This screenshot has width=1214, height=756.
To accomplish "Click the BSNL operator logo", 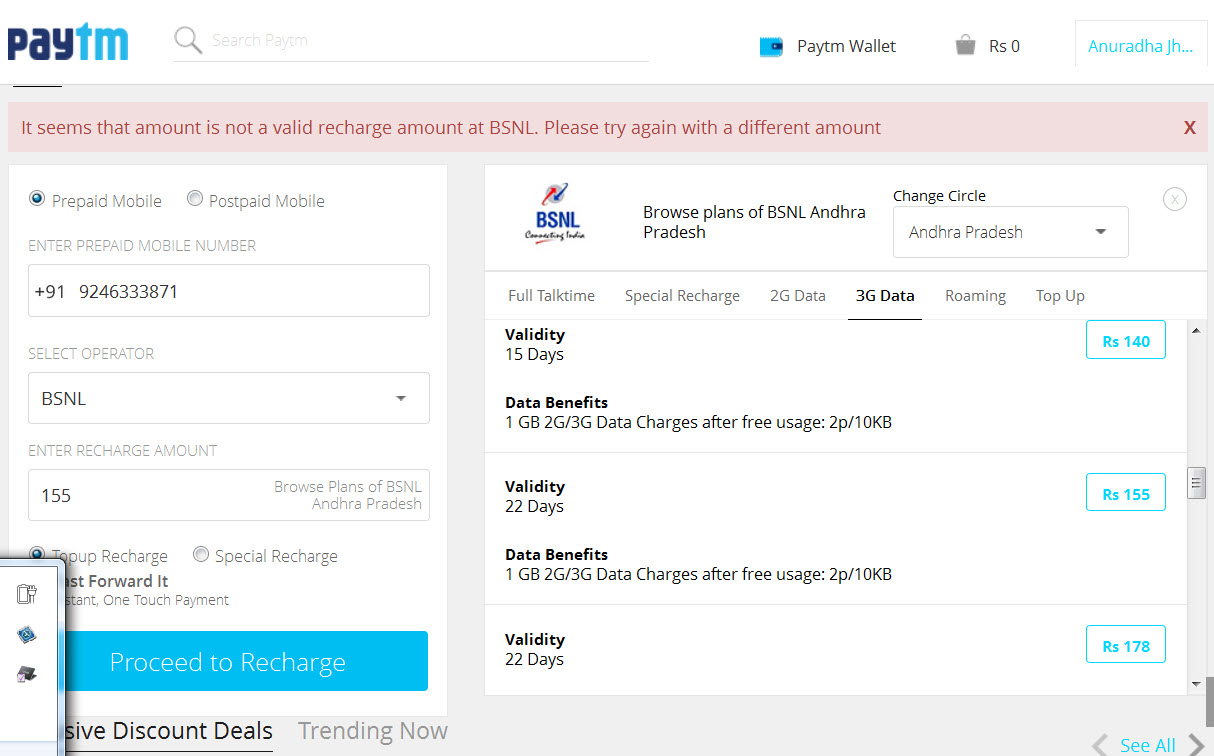I will pyautogui.click(x=554, y=212).
